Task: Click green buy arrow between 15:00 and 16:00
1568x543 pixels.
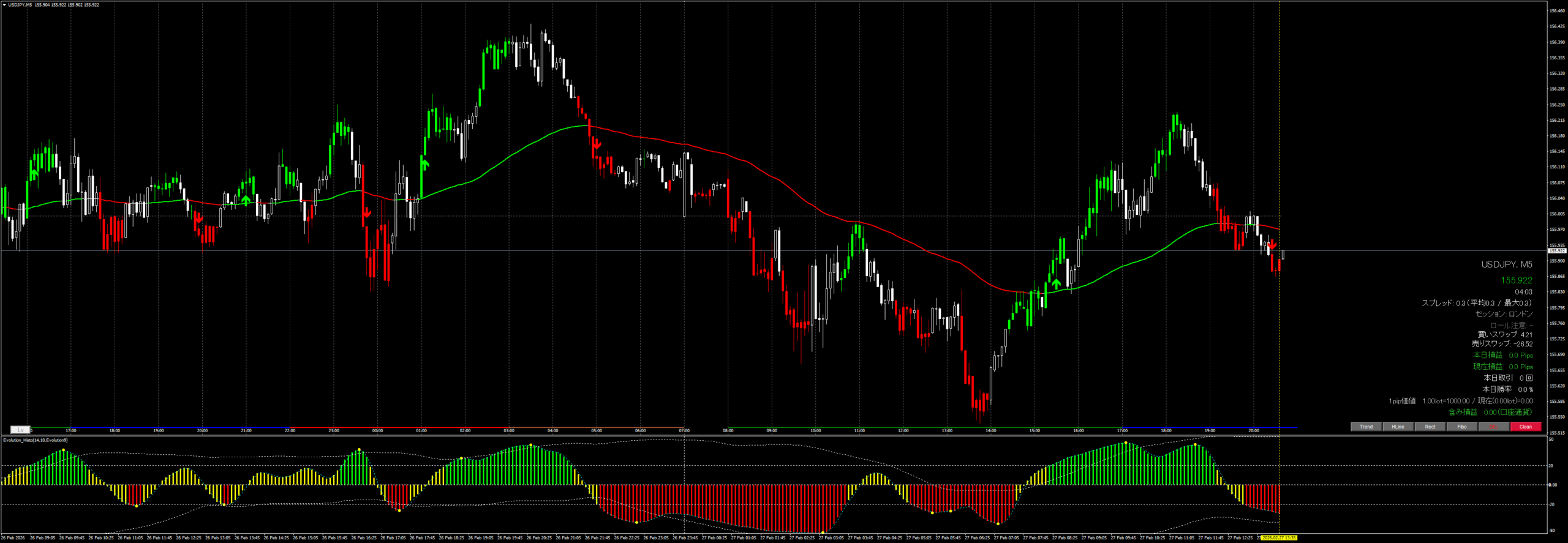Action: [x=1056, y=283]
